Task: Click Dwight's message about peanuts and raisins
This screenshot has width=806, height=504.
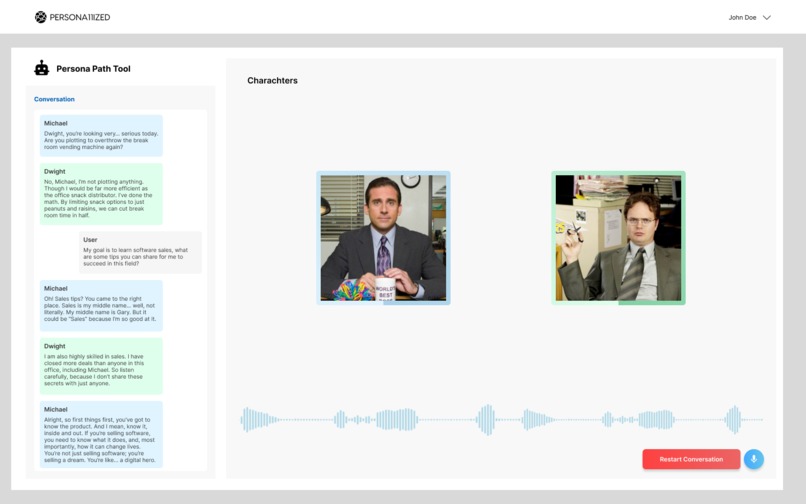Action: (x=101, y=194)
